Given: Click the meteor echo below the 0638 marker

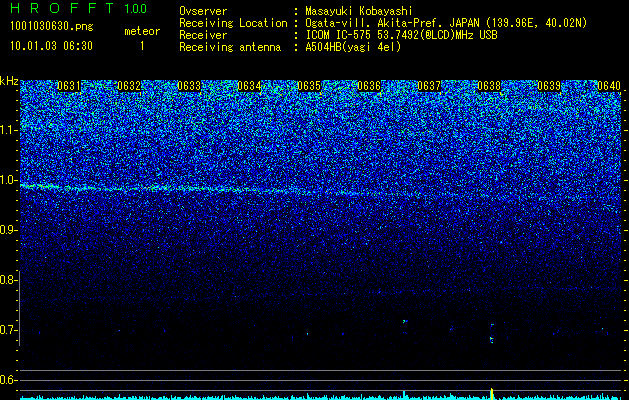Looking at the screenshot, I should tap(492, 333).
